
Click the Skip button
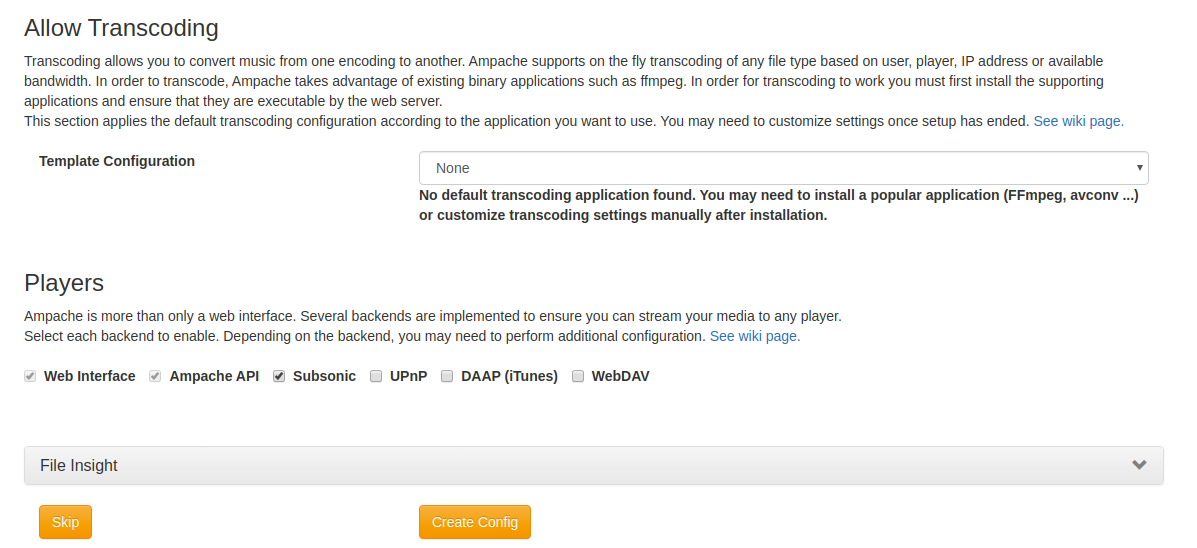[x=66, y=522]
